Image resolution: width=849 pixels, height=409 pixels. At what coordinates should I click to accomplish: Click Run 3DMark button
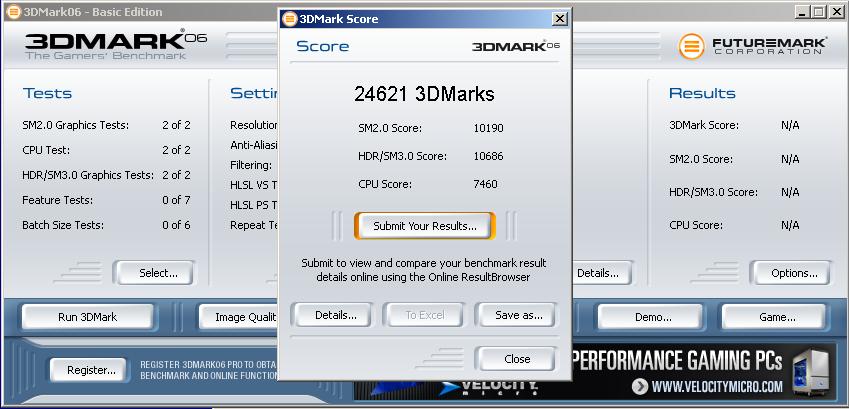[x=87, y=317]
